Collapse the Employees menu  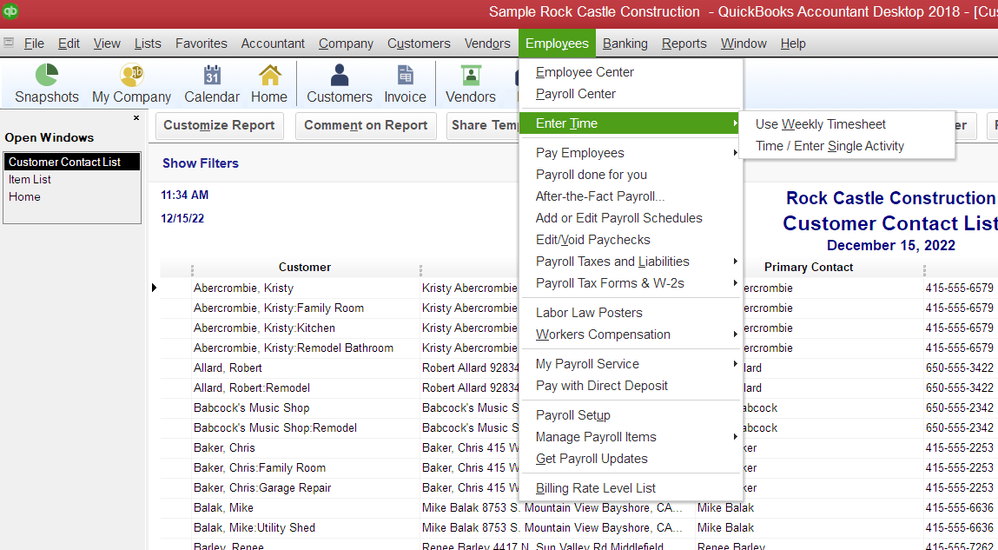coord(557,43)
